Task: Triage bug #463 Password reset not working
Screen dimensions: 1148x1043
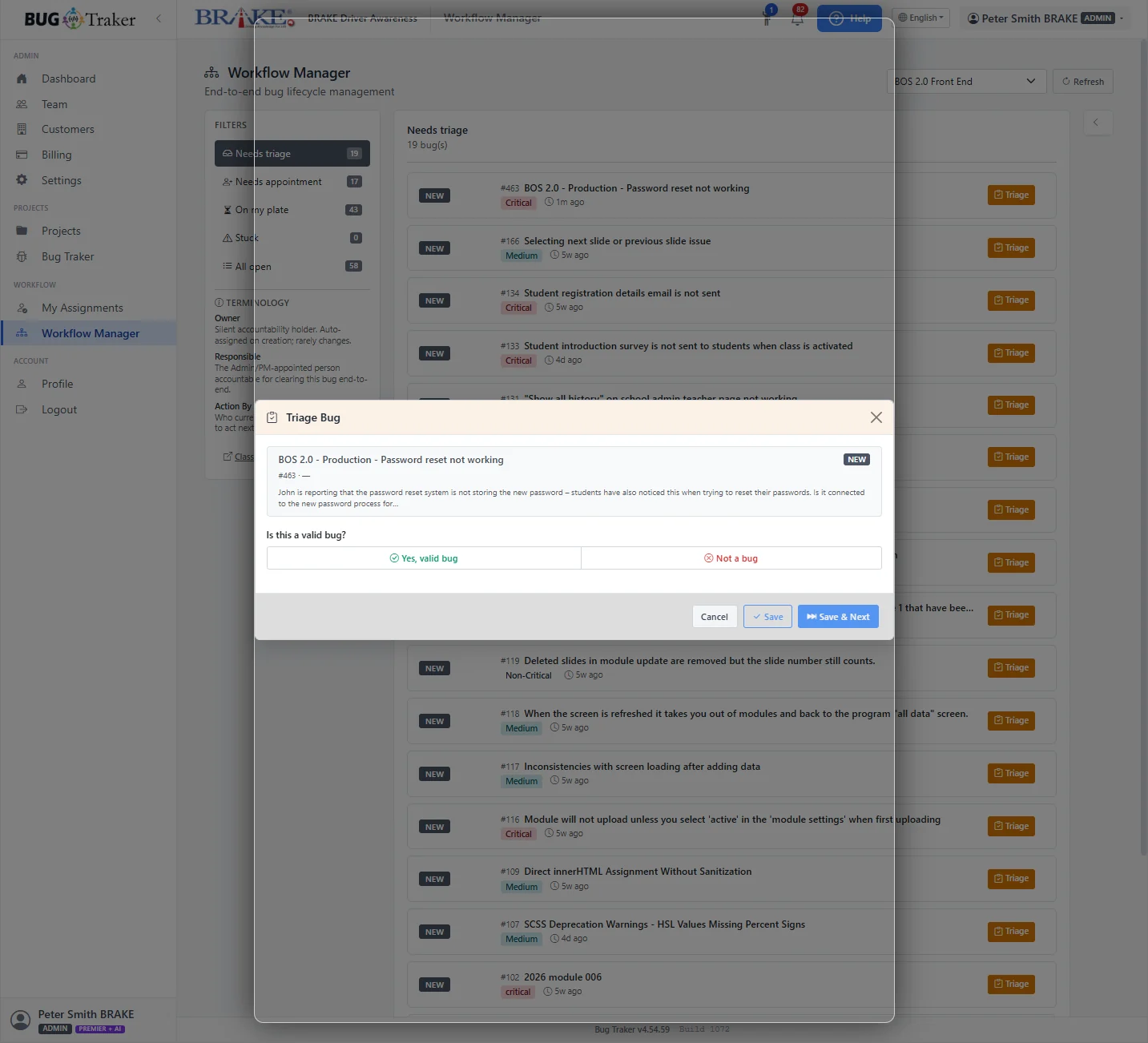Action: tap(1011, 195)
